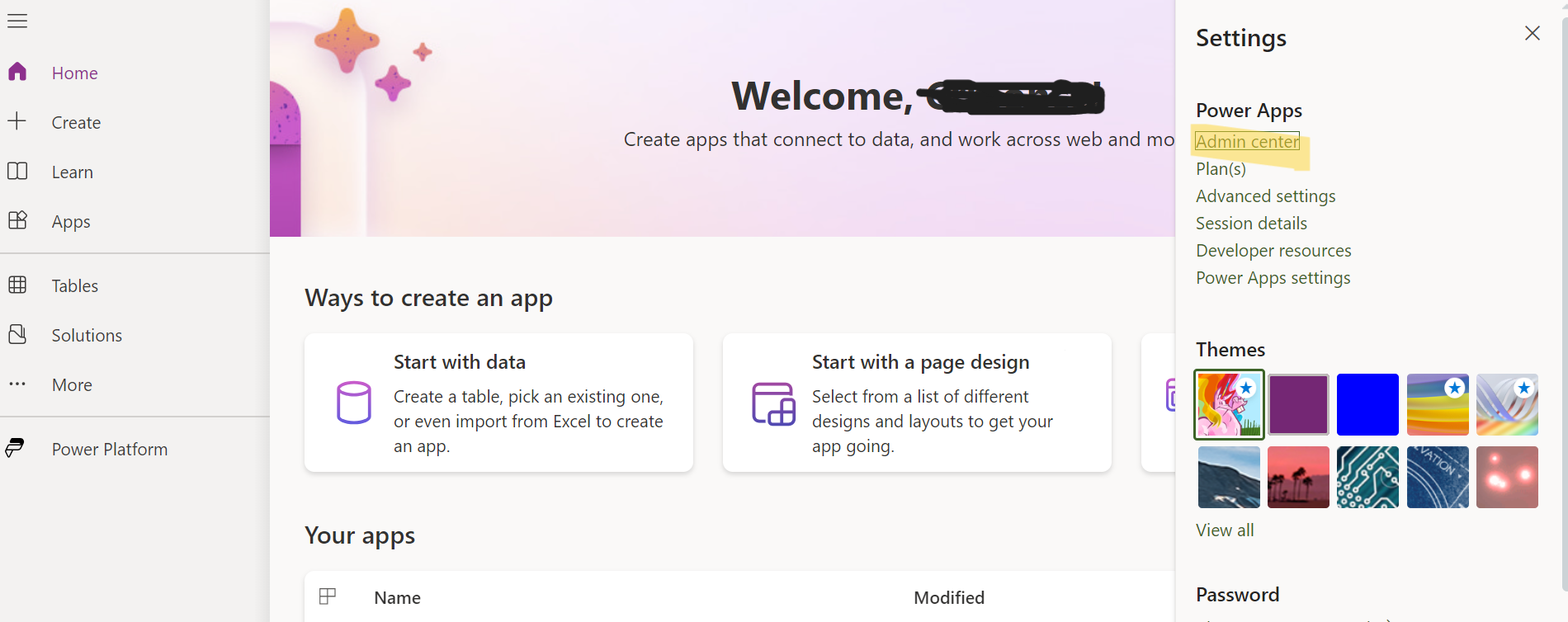Open Apps in the sidebar
This screenshot has width=1568, height=622.
point(71,221)
